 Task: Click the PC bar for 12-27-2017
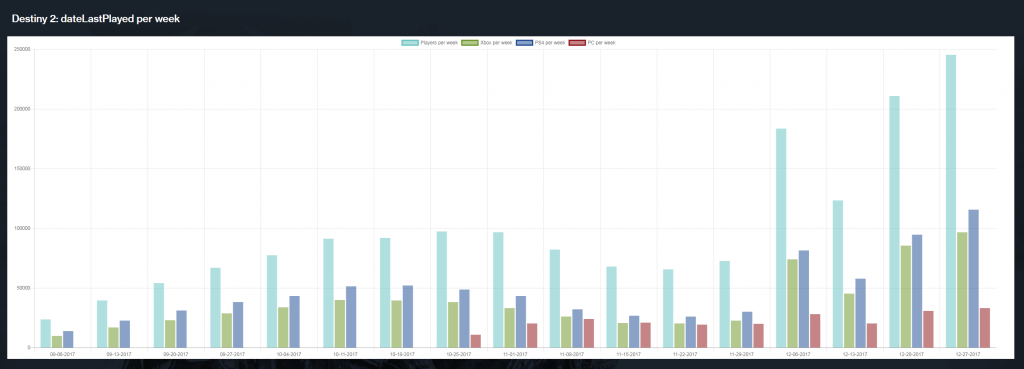[x=985, y=328]
